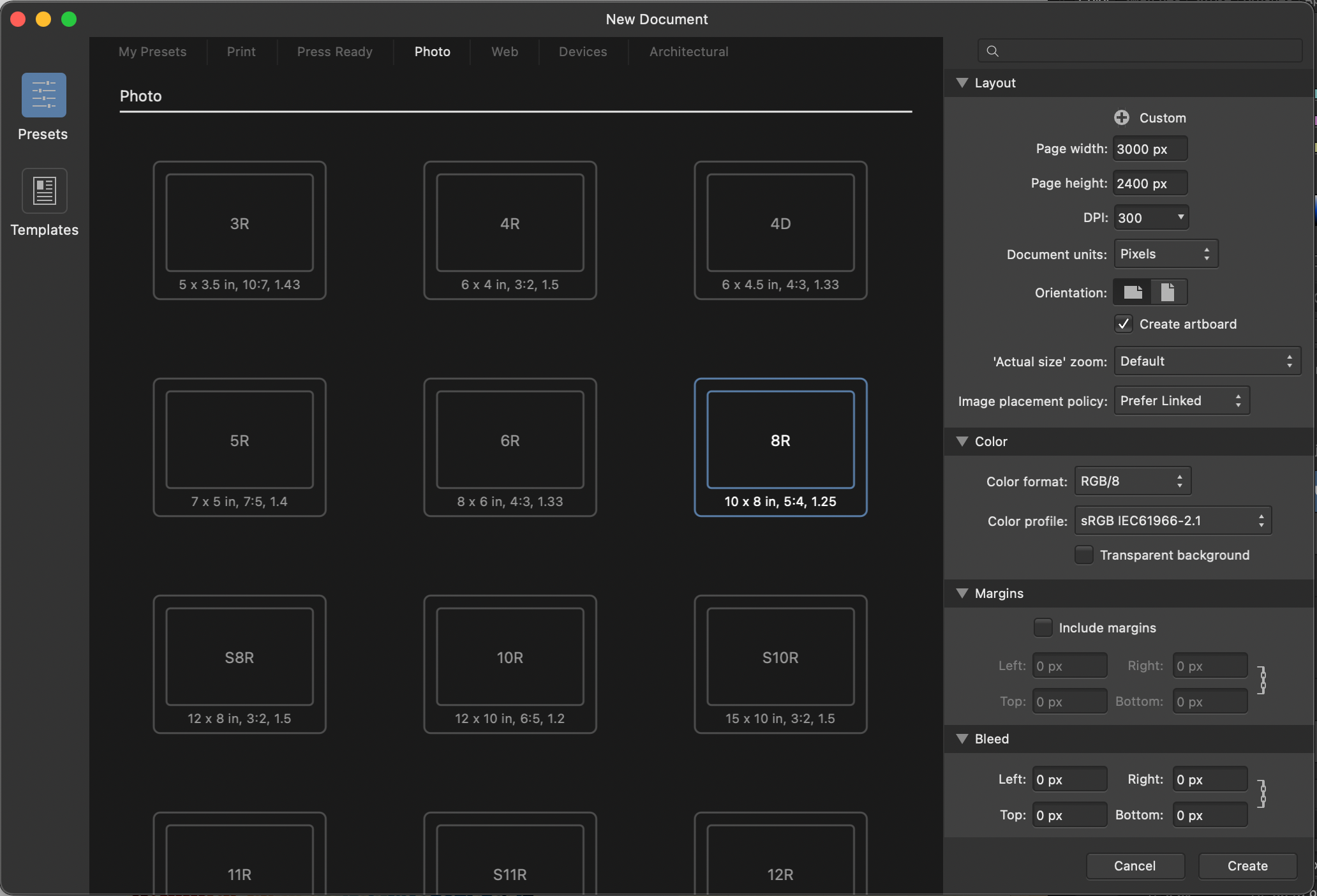1317x896 pixels.
Task: Click the Custom preset plus icon
Action: pos(1121,117)
